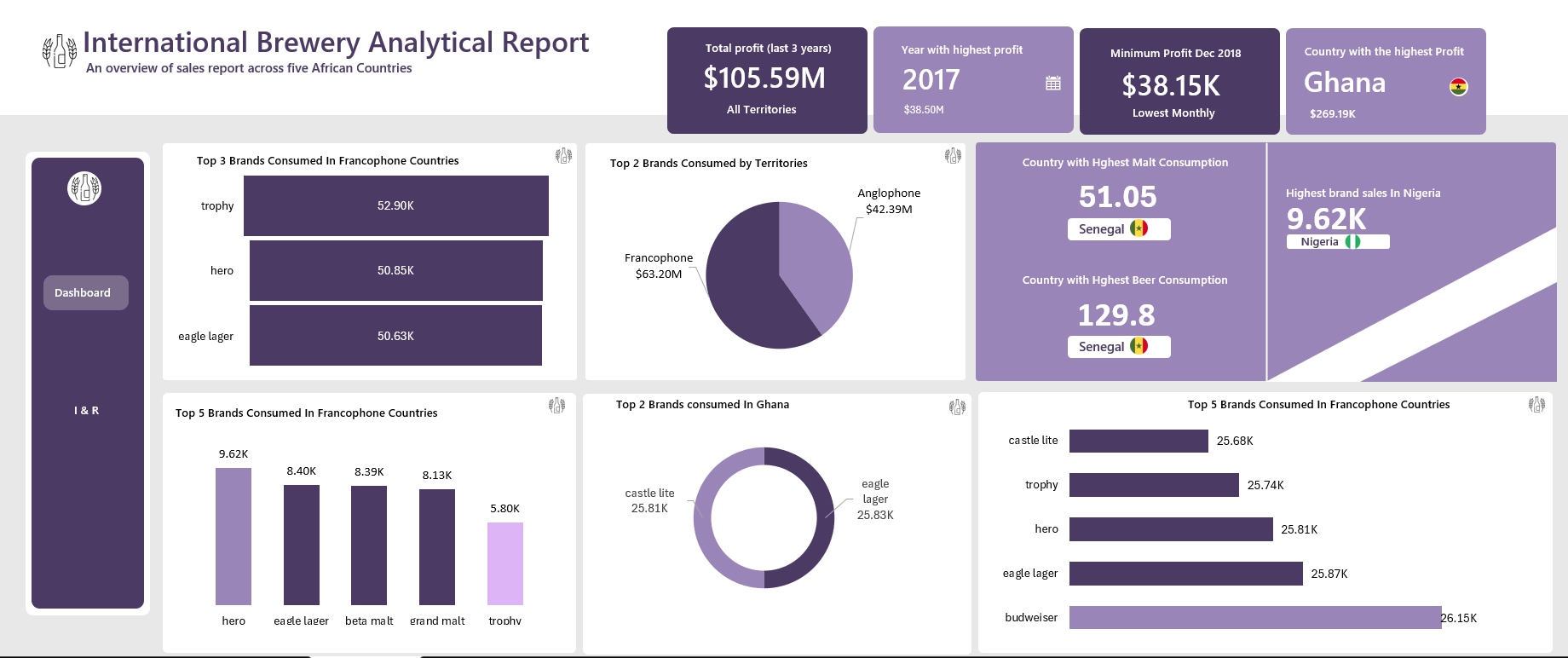This screenshot has height=658, width=1568.
Task: Select the hero column showing 9.62K
Action: pos(233,536)
